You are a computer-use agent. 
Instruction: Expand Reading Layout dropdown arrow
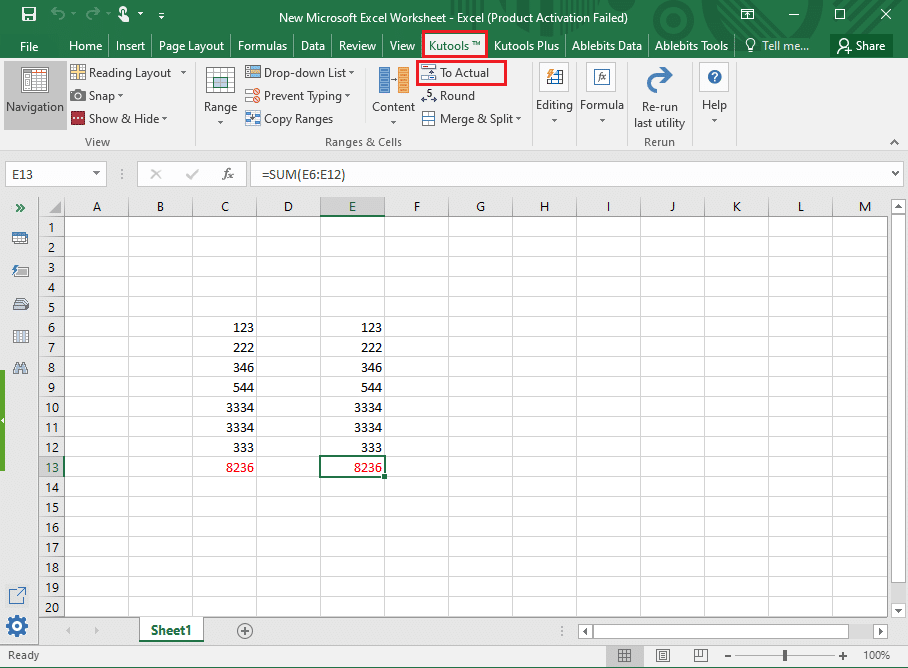point(184,73)
